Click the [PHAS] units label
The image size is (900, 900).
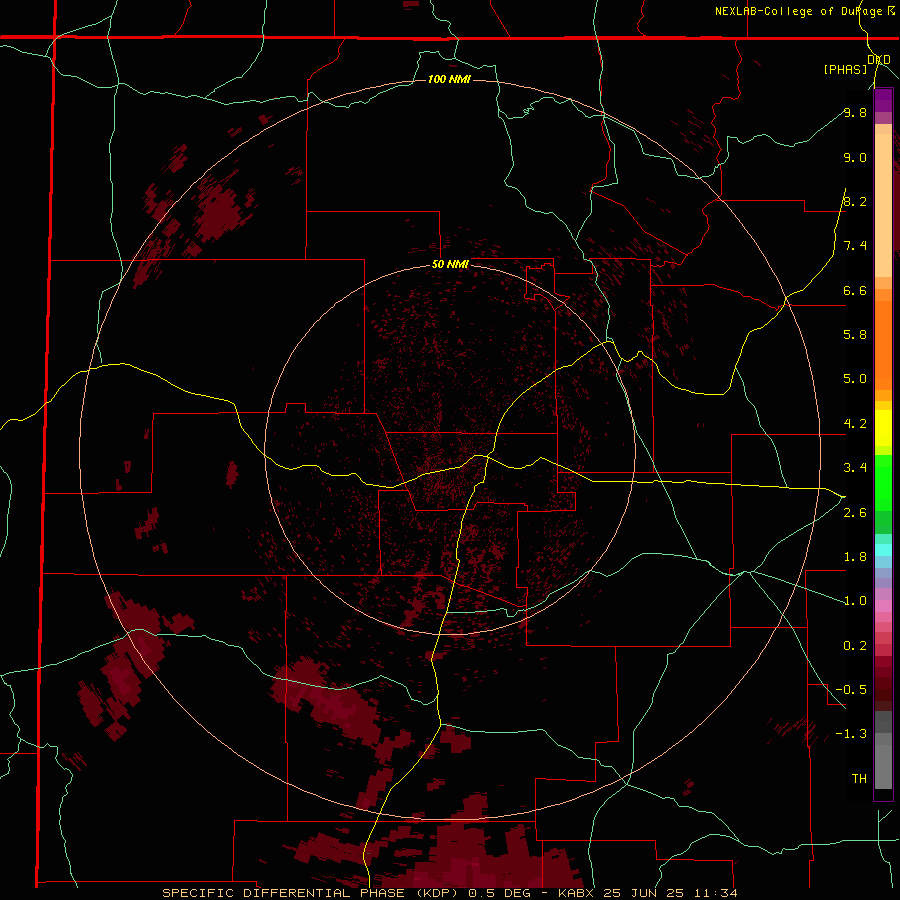coord(845,69)
